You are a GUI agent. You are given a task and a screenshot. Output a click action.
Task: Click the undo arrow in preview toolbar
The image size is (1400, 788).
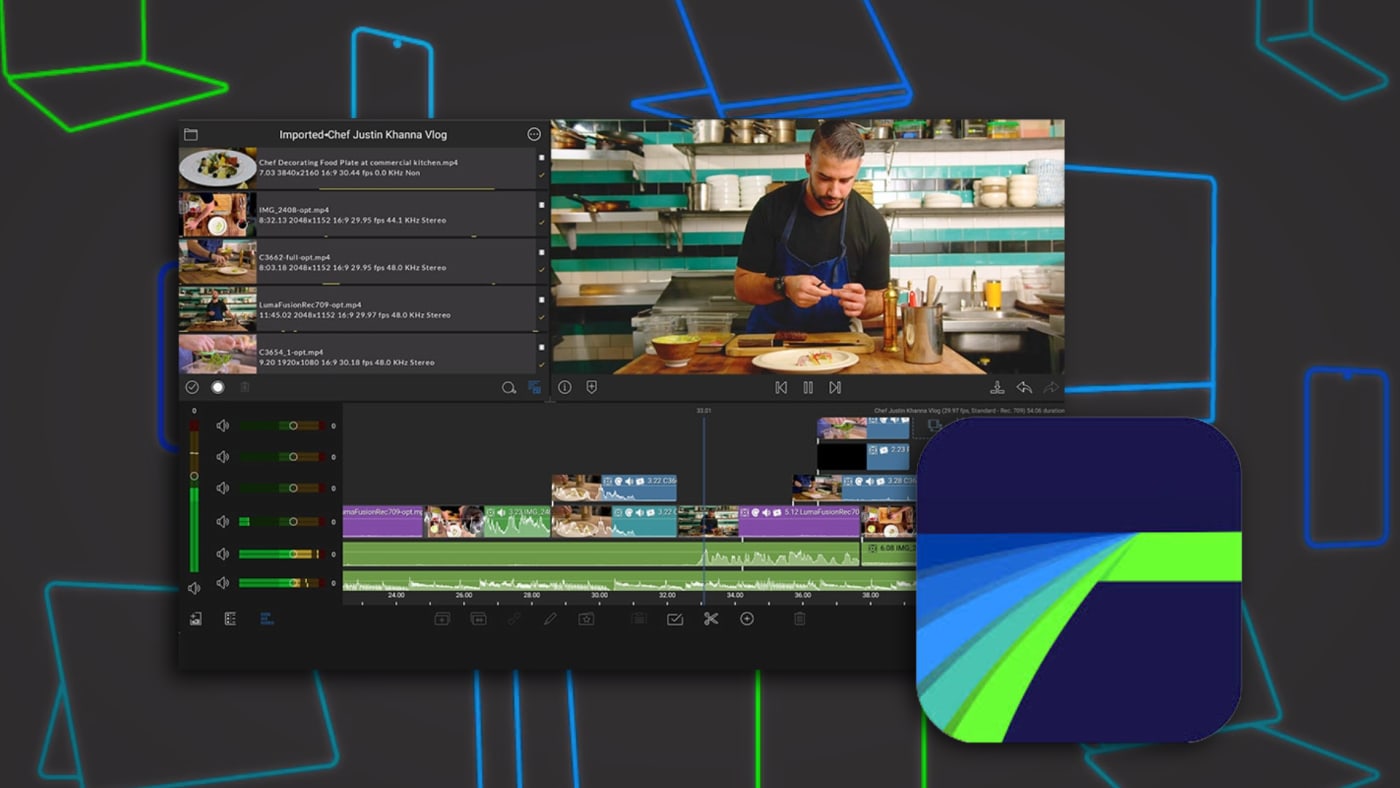(x=1024, y=387)
